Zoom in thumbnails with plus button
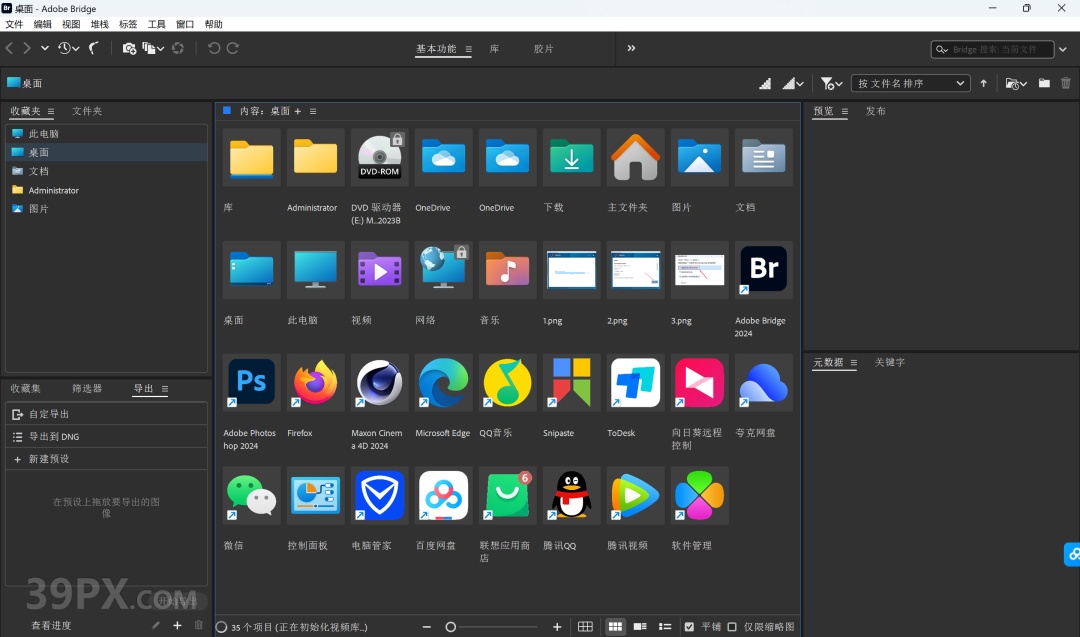 pos(557,627)
